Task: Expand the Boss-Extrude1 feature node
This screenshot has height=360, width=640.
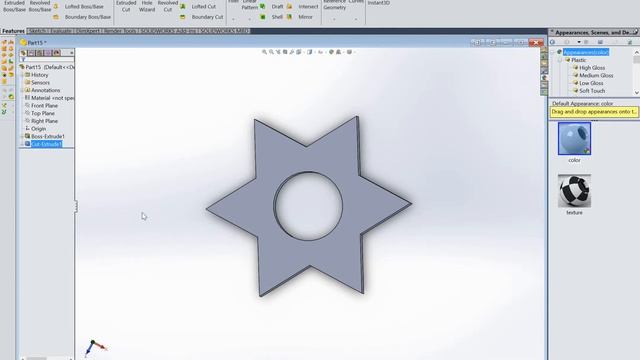Action: [22, 136]
